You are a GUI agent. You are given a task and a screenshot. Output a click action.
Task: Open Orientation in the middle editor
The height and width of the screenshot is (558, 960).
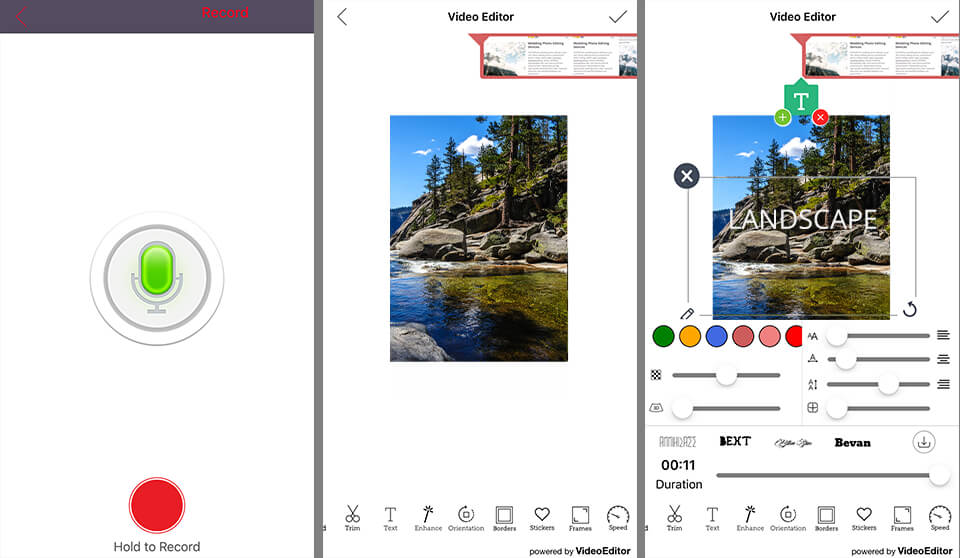pyautogui.click(x=466, y=518)
